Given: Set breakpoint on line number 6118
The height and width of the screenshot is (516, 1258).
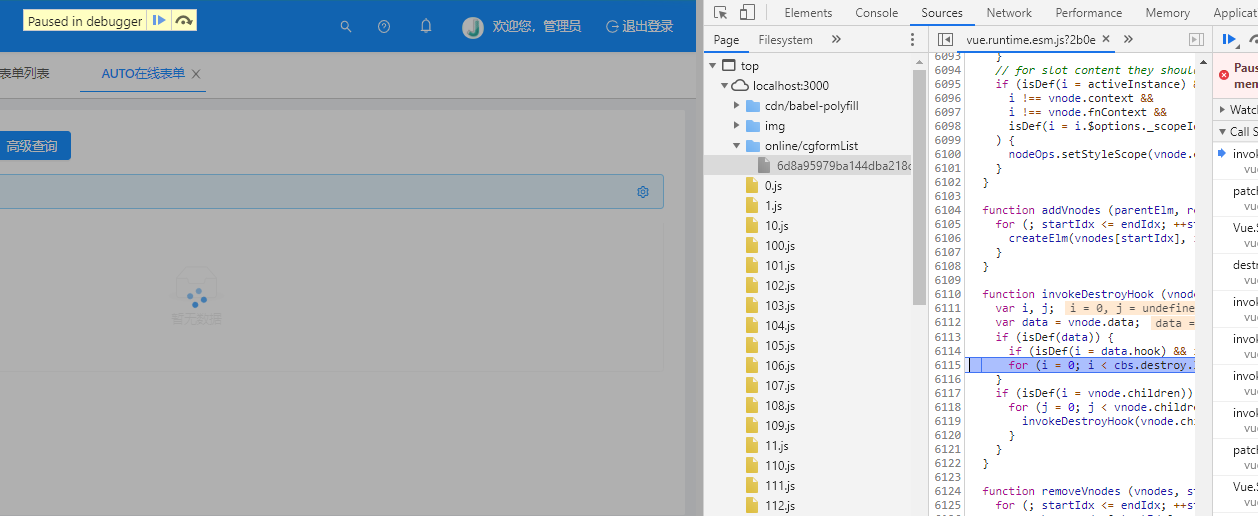Looking at the screenshot, I should pos(947,407).
